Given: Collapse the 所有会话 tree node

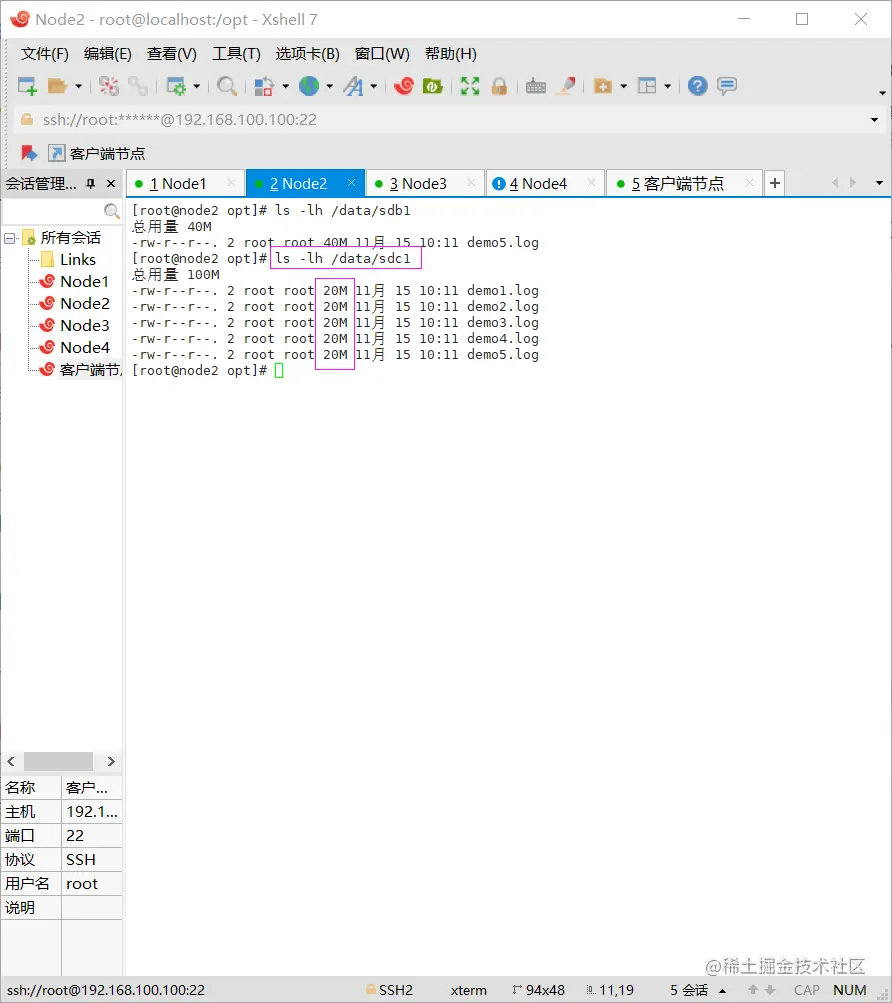Looking at the screenshot, I should pyautogui.click(x=10, y=238).
